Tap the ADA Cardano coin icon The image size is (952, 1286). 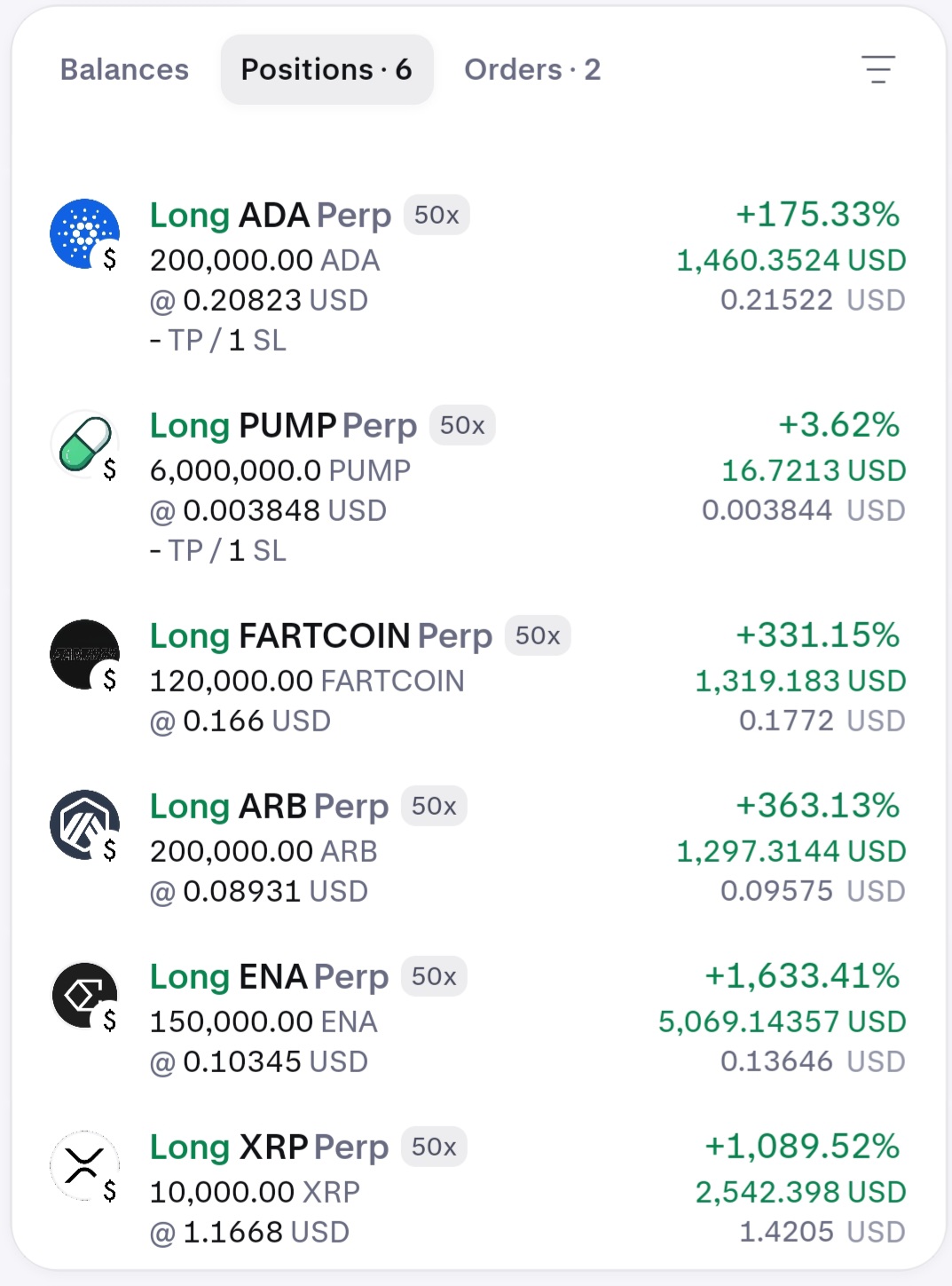85,234
